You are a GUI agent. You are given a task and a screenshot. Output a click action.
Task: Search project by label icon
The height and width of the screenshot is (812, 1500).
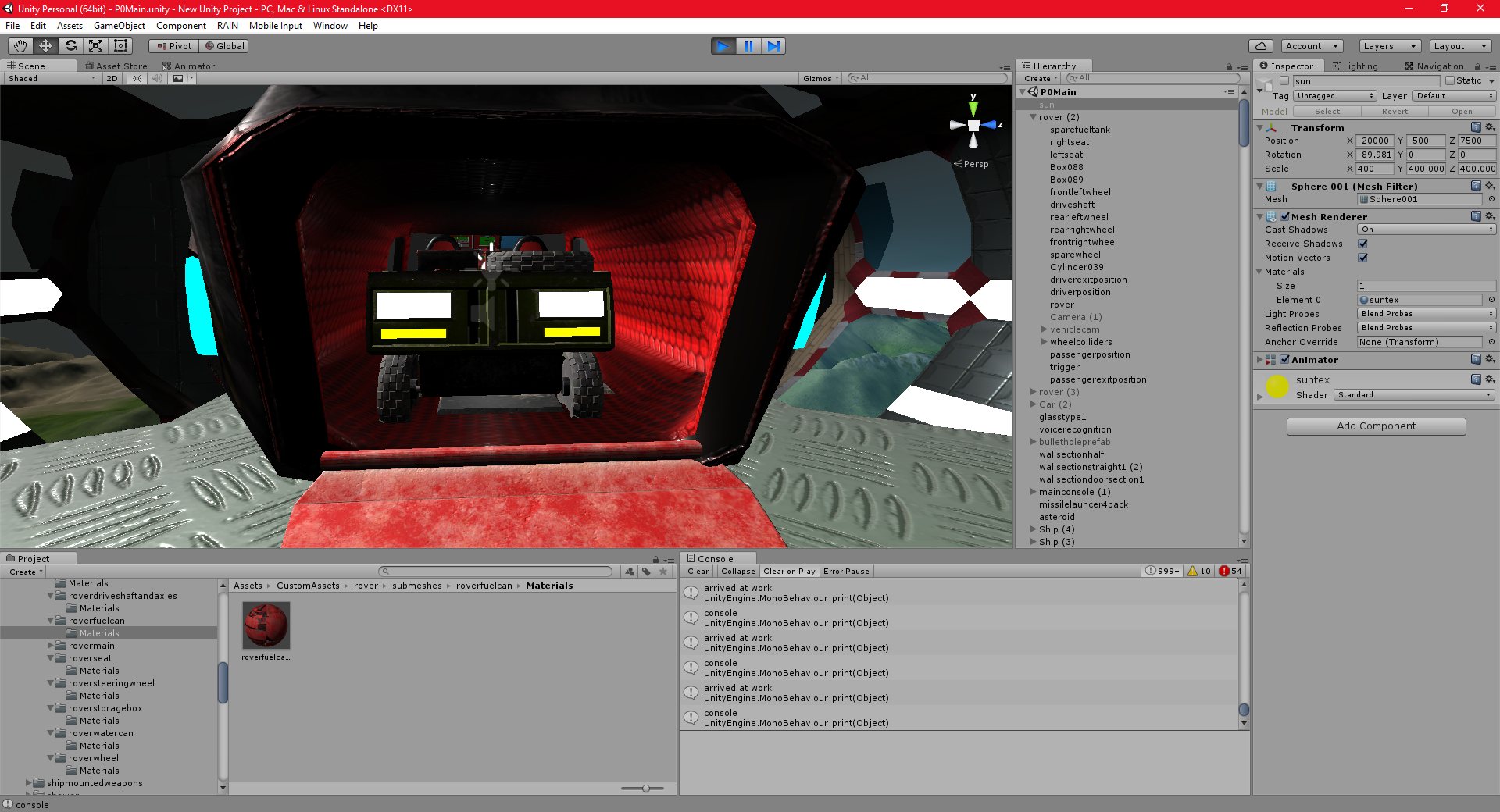pyautogui.click(x=646, y=572)
